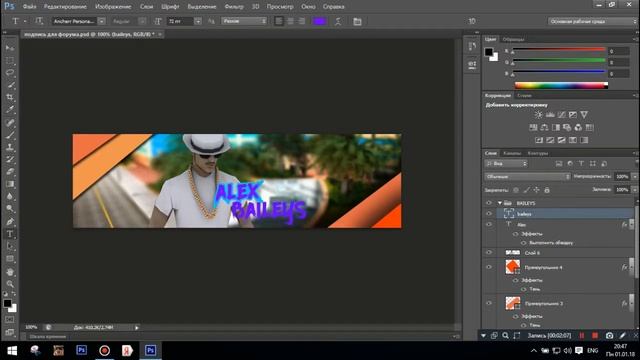Open the layer filter kind dropdown
The image size is (640, 360).
(506, 164)
